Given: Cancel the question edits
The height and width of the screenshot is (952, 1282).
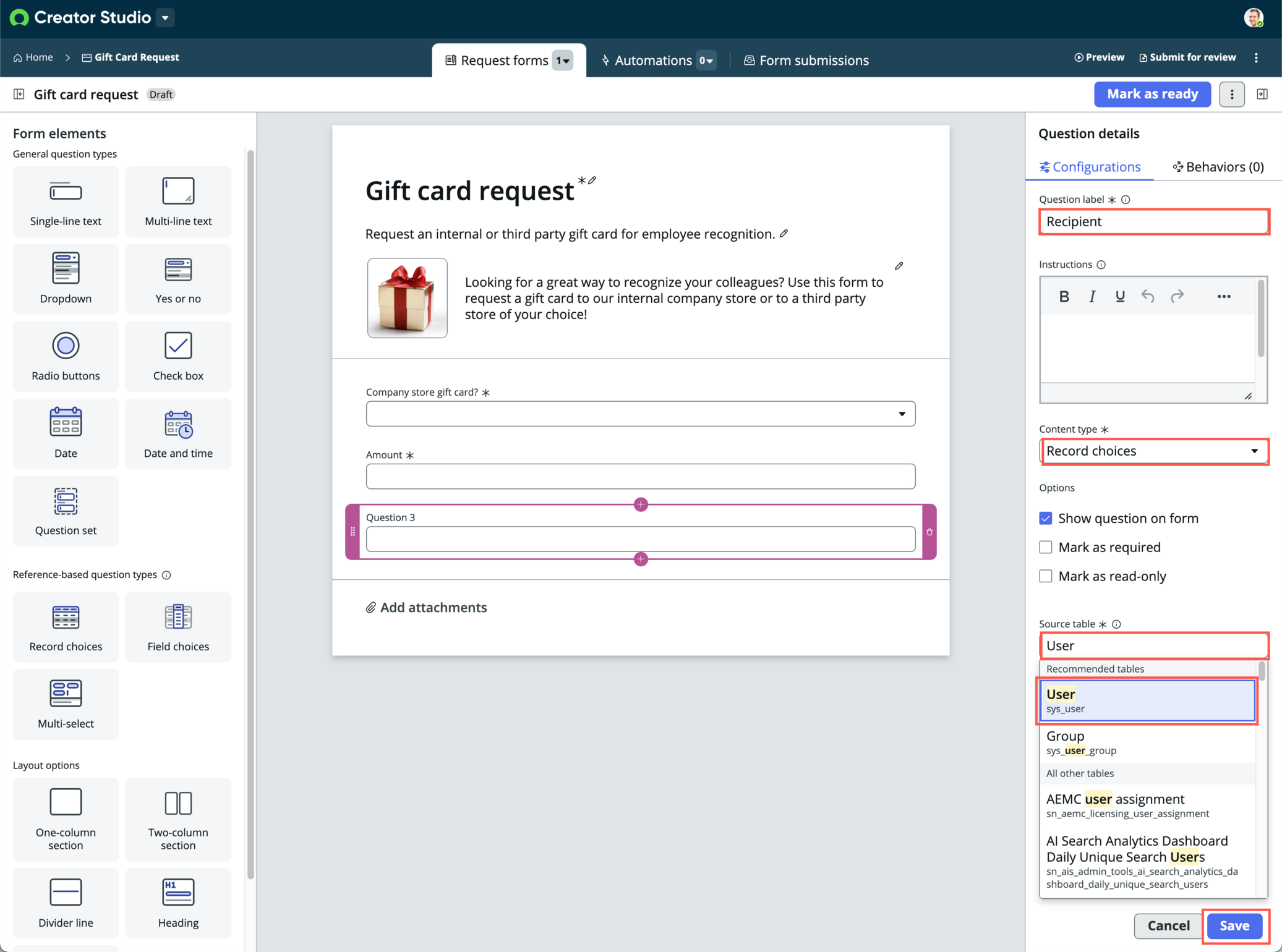Looking at the screenshot, I should pos(1168,926).
